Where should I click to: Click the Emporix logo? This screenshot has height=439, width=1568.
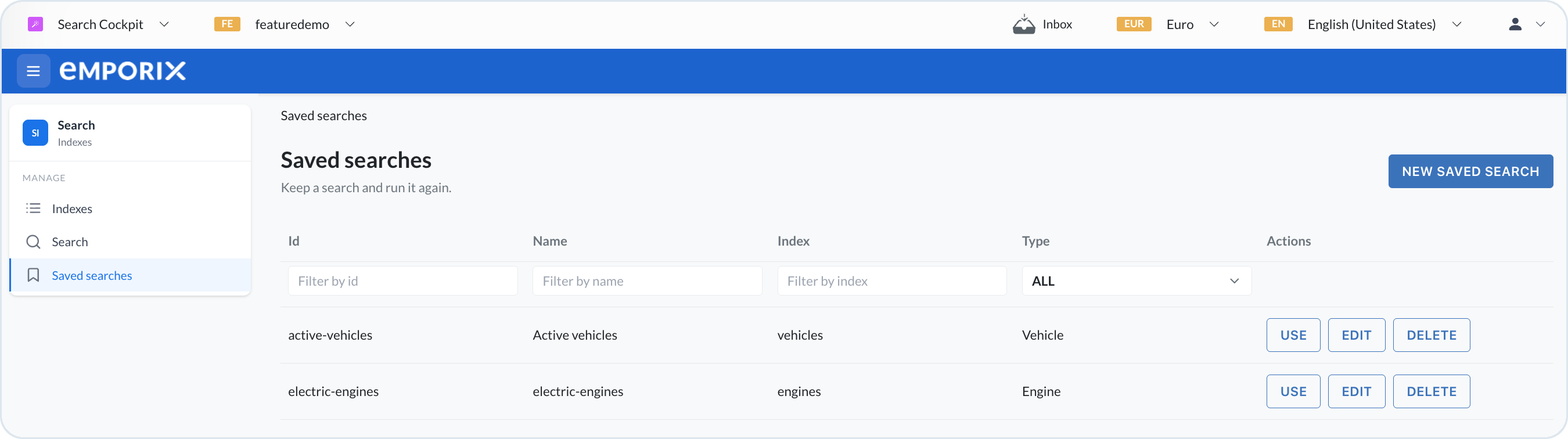[123, 71]
